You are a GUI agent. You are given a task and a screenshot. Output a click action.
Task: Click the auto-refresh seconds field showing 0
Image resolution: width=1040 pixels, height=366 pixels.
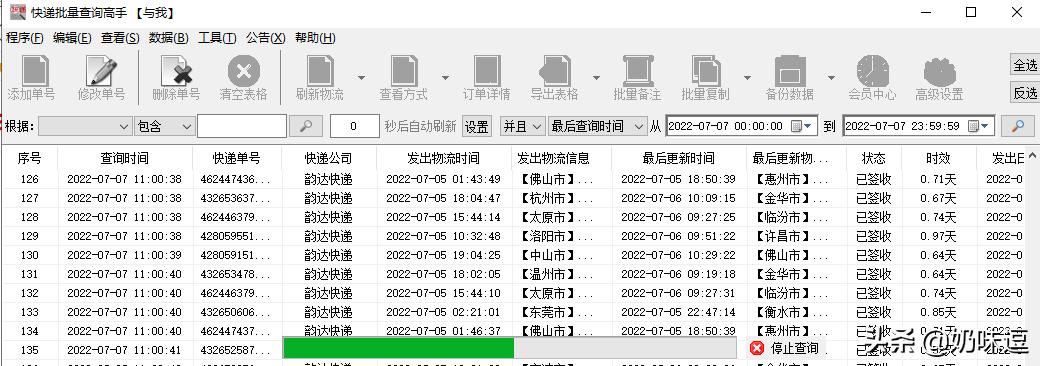(x=354, y=126)
